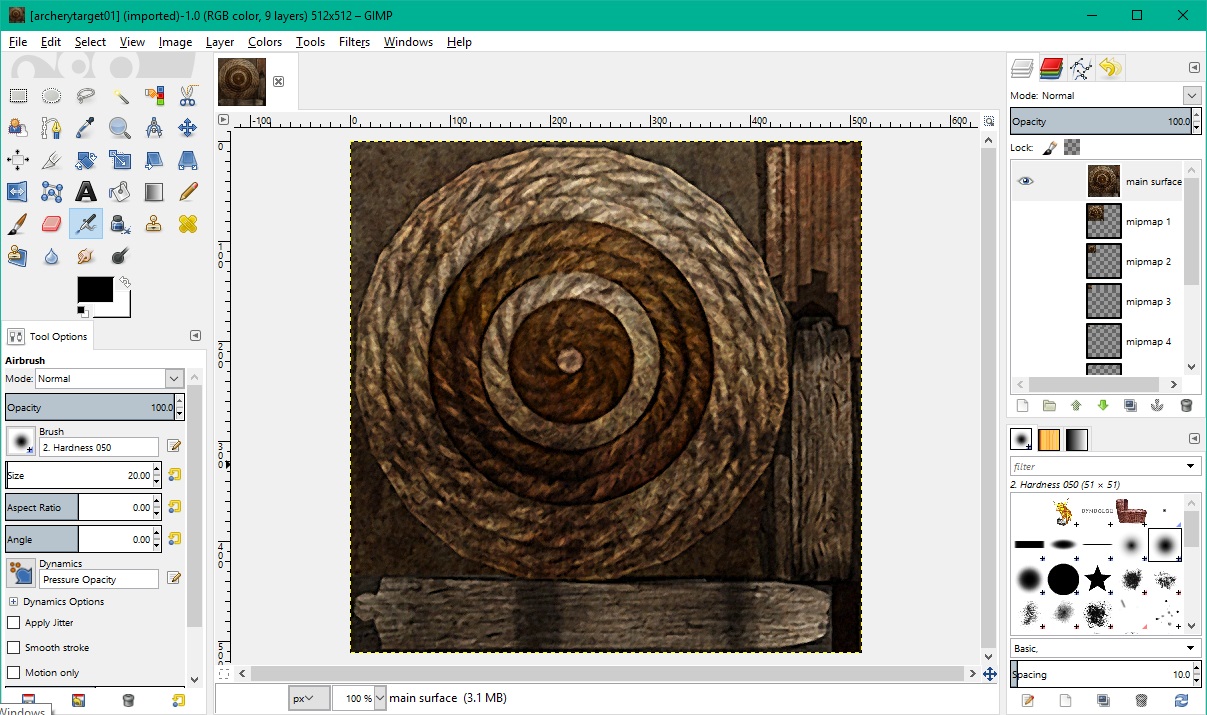
Task: Choose the Scissors Select tool
Action: pos(187,96)
